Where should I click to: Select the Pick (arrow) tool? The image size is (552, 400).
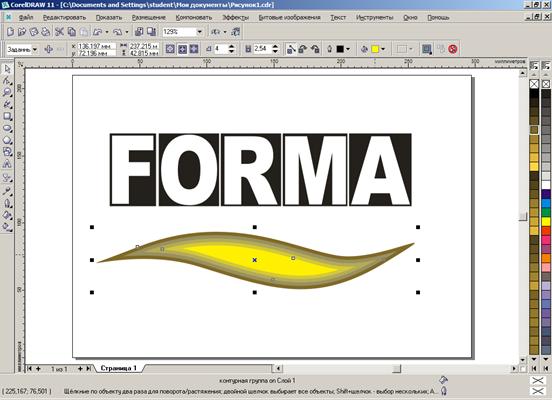(7, 69)
